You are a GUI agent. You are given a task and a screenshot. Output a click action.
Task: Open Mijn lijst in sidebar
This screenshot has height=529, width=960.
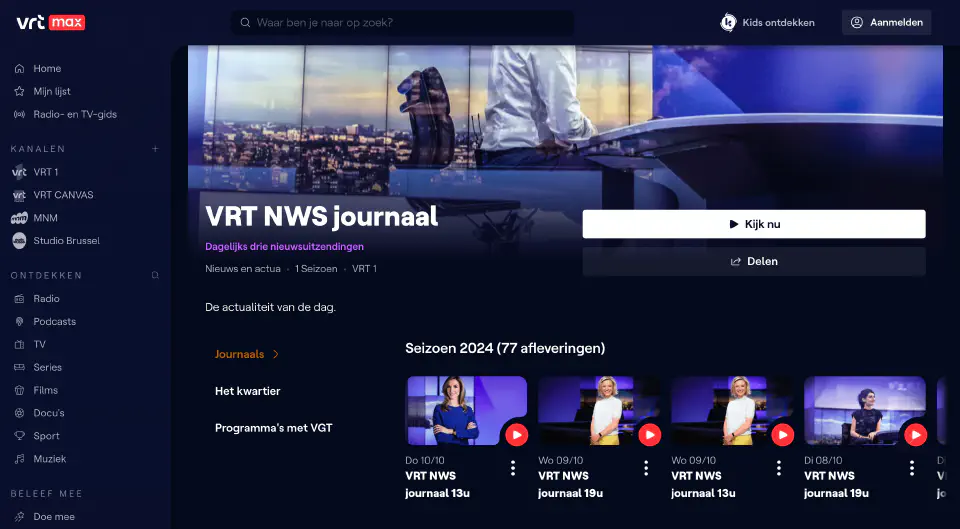[x=42, y=91]
